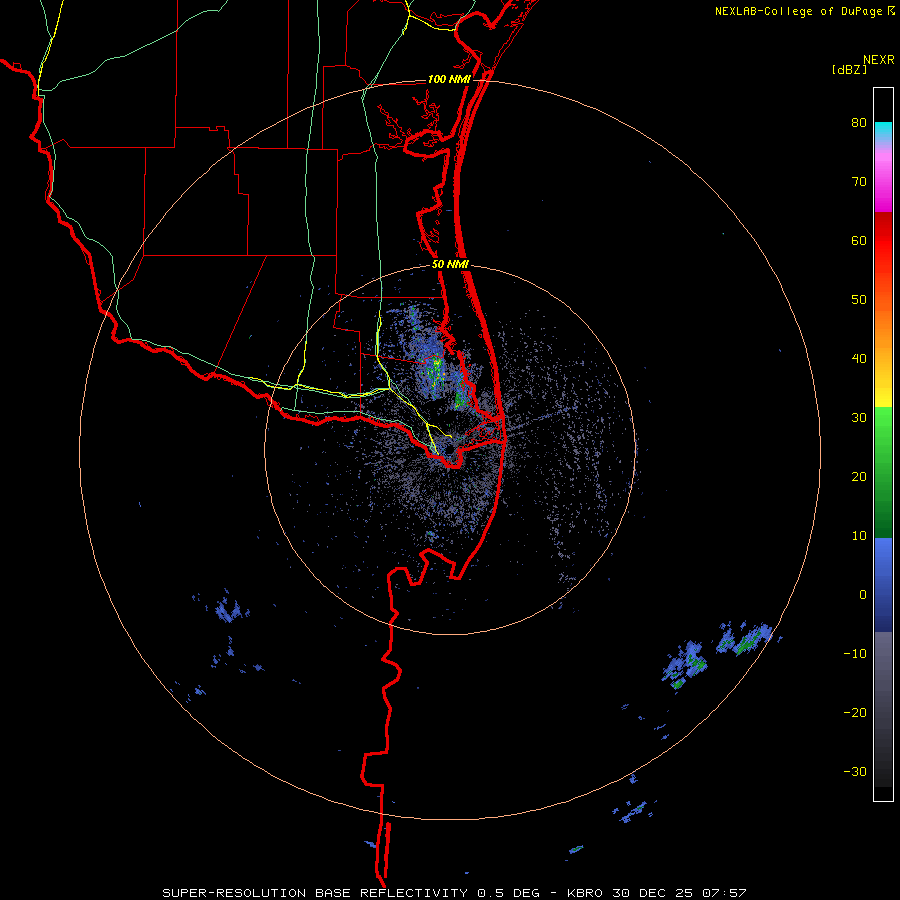900x900 pixels.
Task: Click the -10 value on dBZ scale
Action: [x=855, y=654]
